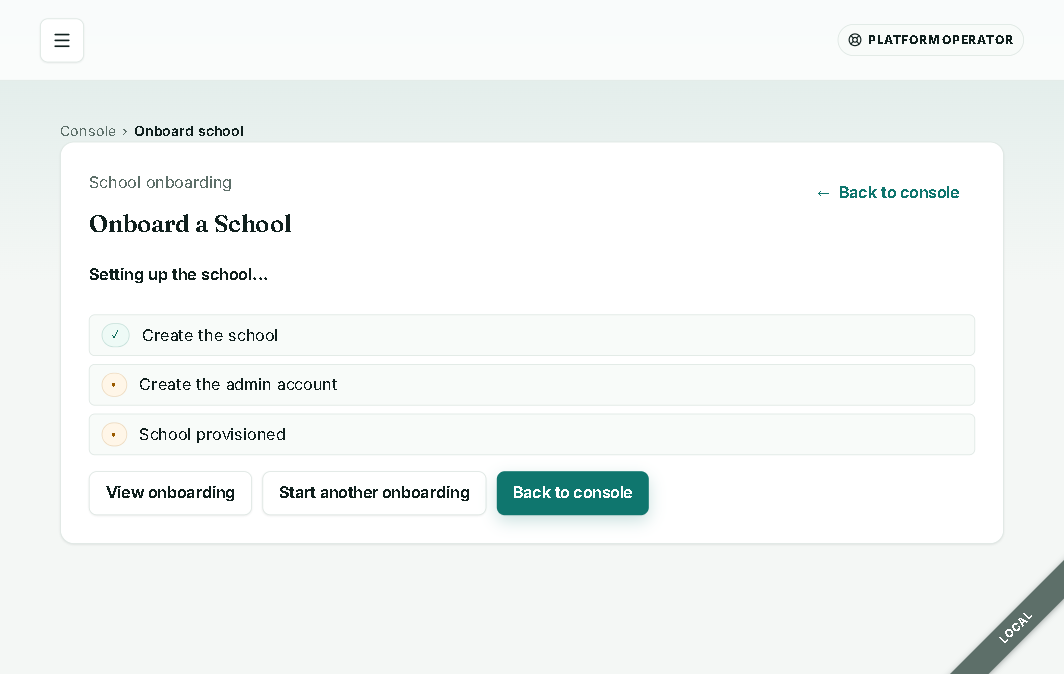Click the School onboarding subtitle
This screenshot has width=1064, height=674.
click(161, 183)
